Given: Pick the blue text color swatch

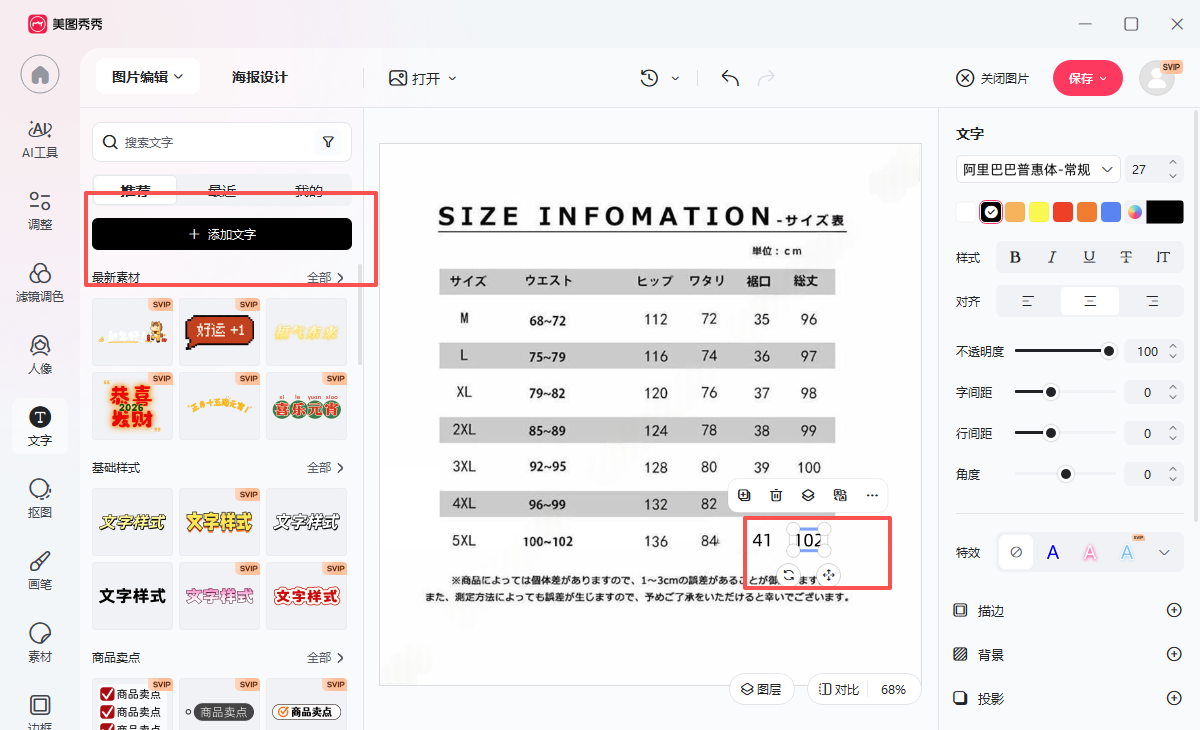Looking at the screenshot, I should (1111, 212).
